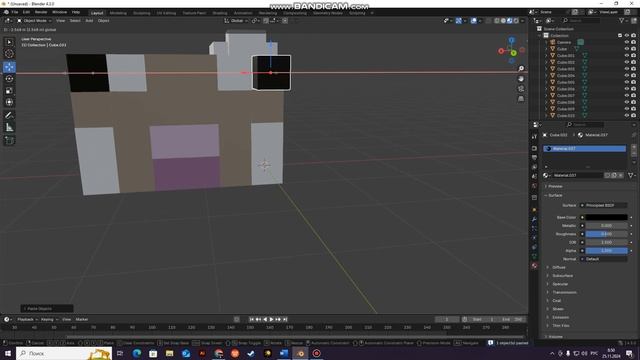Choose the Add Cube tool
Viewport: 640px width, 360px height.
(9, 140)
